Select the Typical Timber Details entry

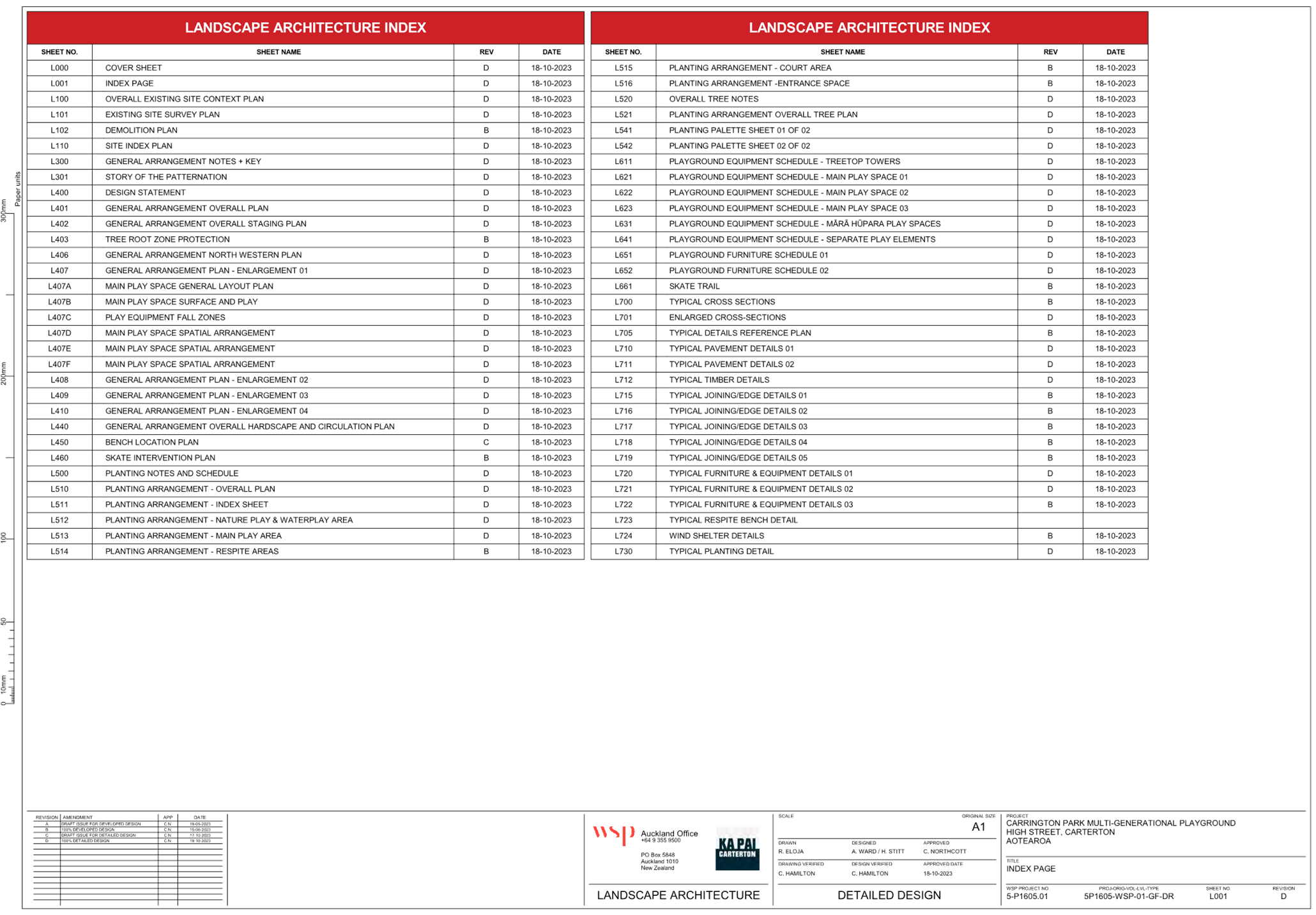pyautogui.click(x=719, y=380)
